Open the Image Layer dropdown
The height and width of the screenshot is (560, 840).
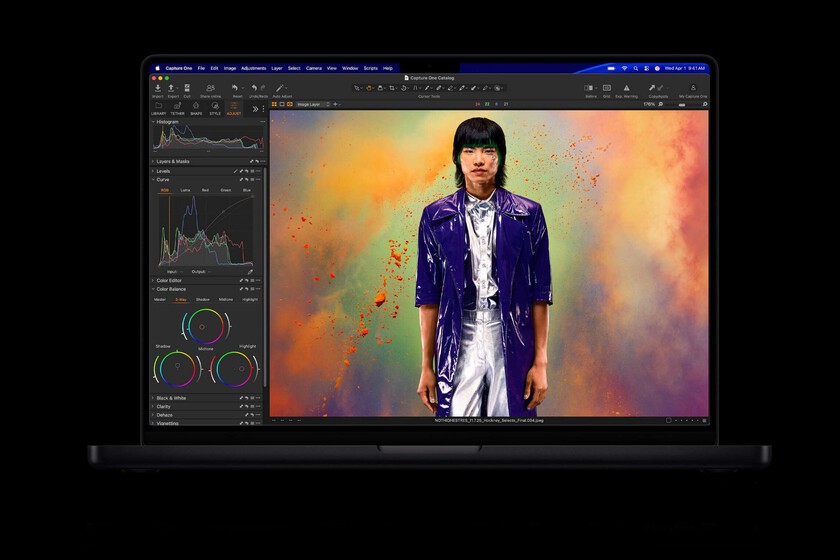click(309, 104)
